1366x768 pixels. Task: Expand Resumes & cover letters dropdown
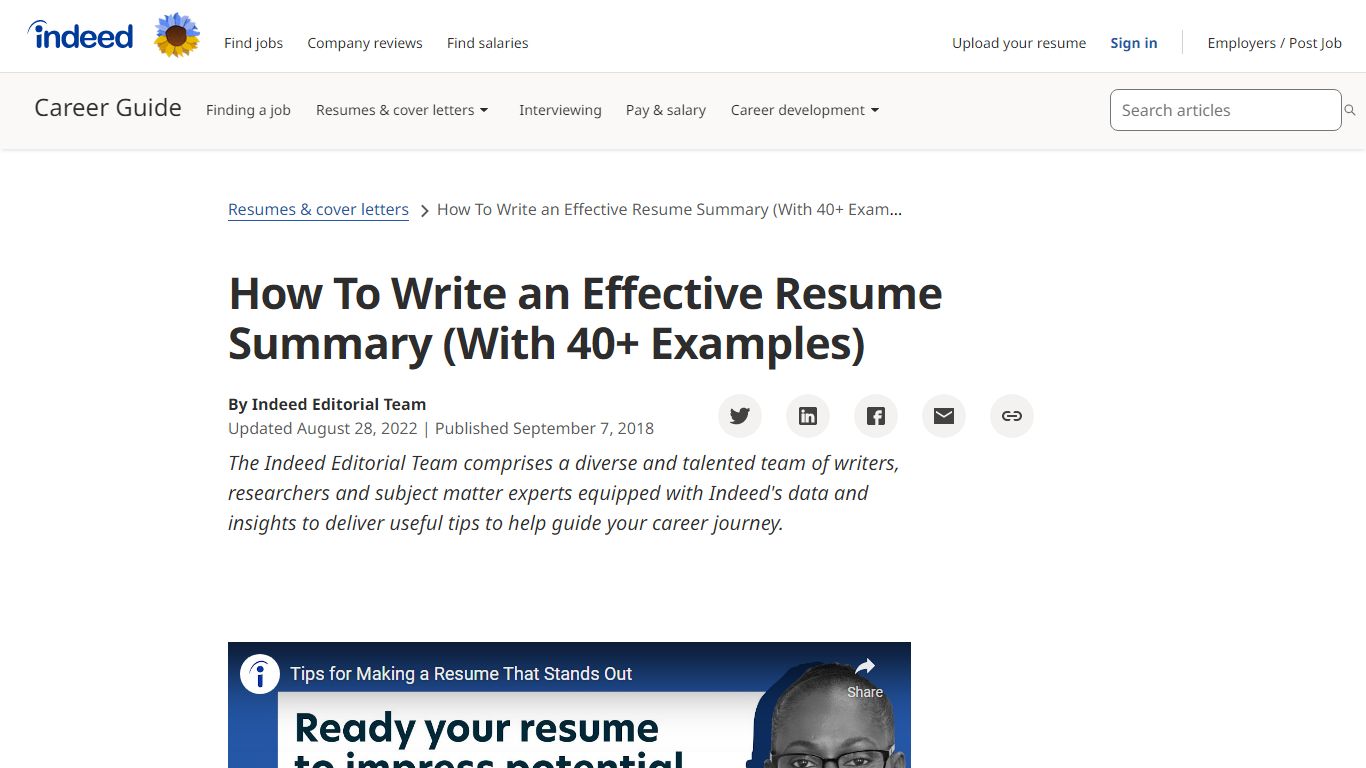[x=402, y=110]
